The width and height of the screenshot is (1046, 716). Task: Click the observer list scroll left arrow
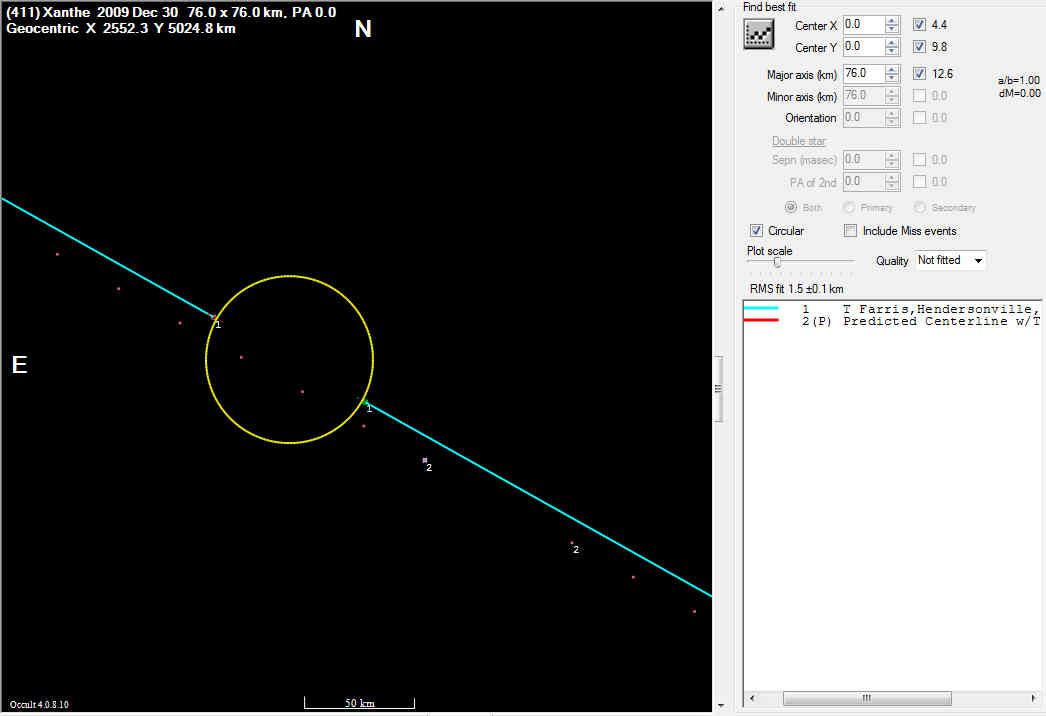tap(752, 698)
